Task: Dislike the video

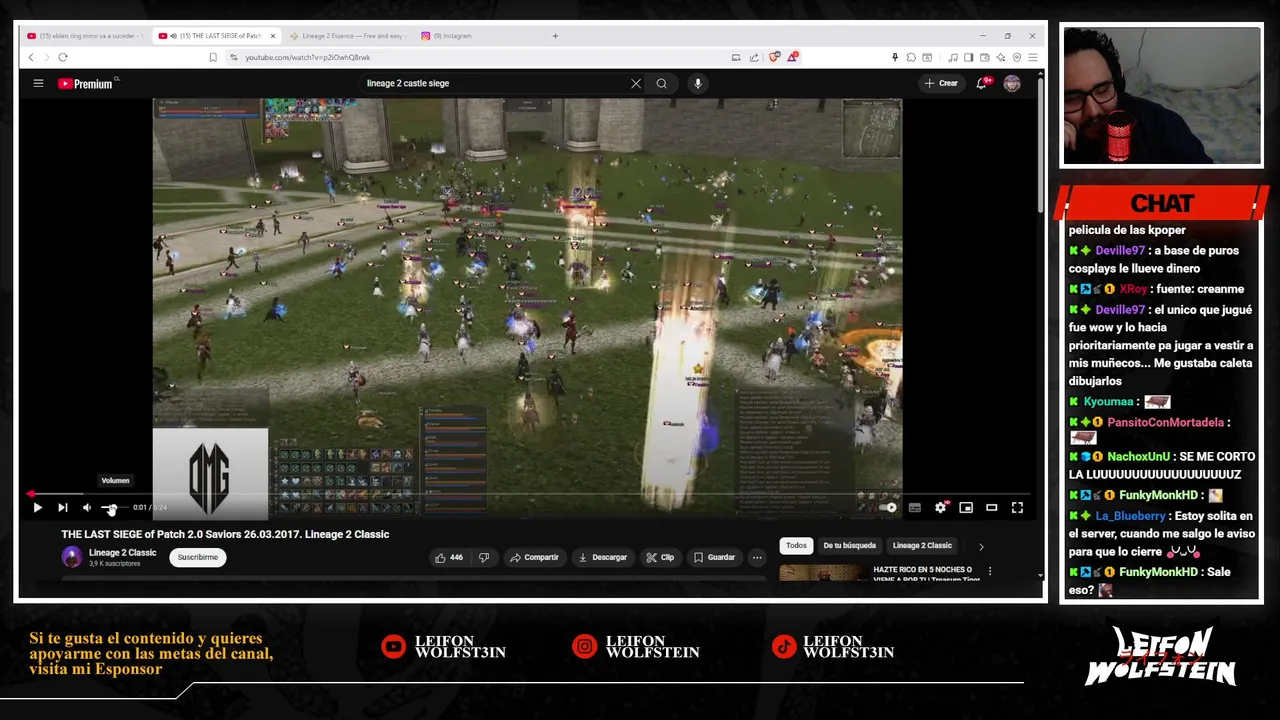Action: coord(484,557)
